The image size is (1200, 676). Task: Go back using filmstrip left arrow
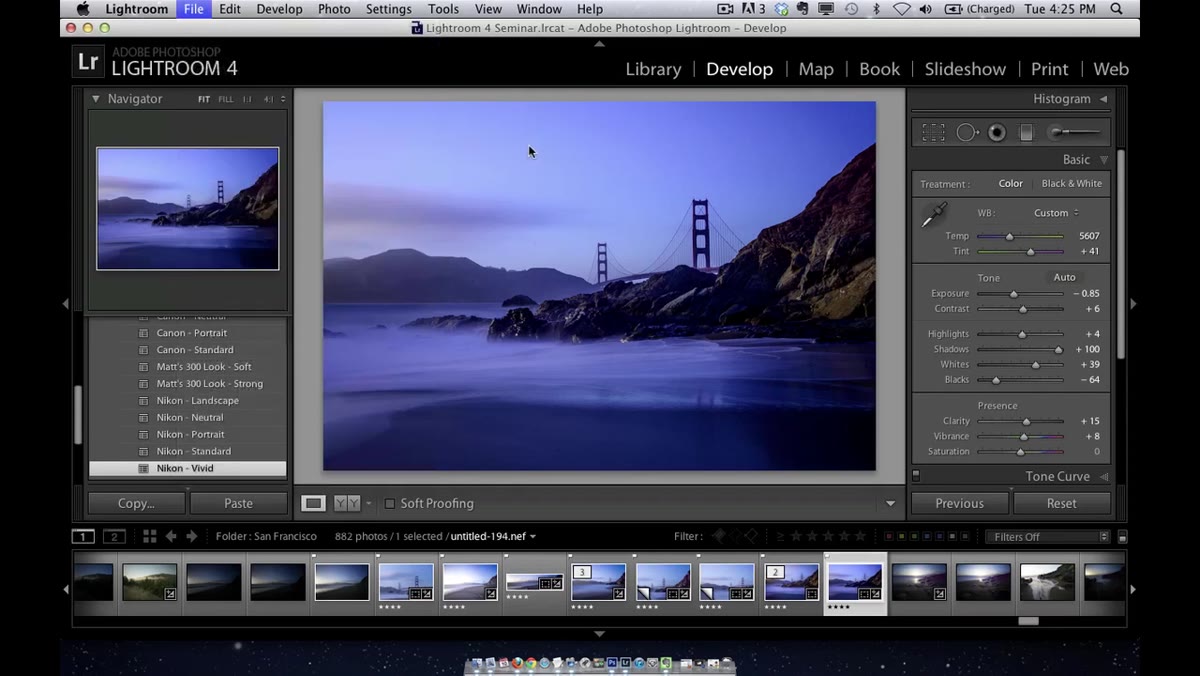point(171,537)
